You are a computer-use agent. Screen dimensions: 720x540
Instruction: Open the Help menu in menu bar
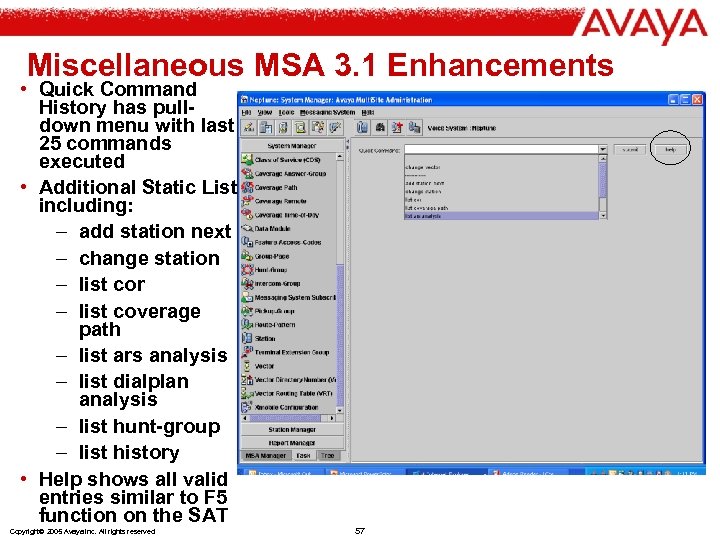point(367,112)
